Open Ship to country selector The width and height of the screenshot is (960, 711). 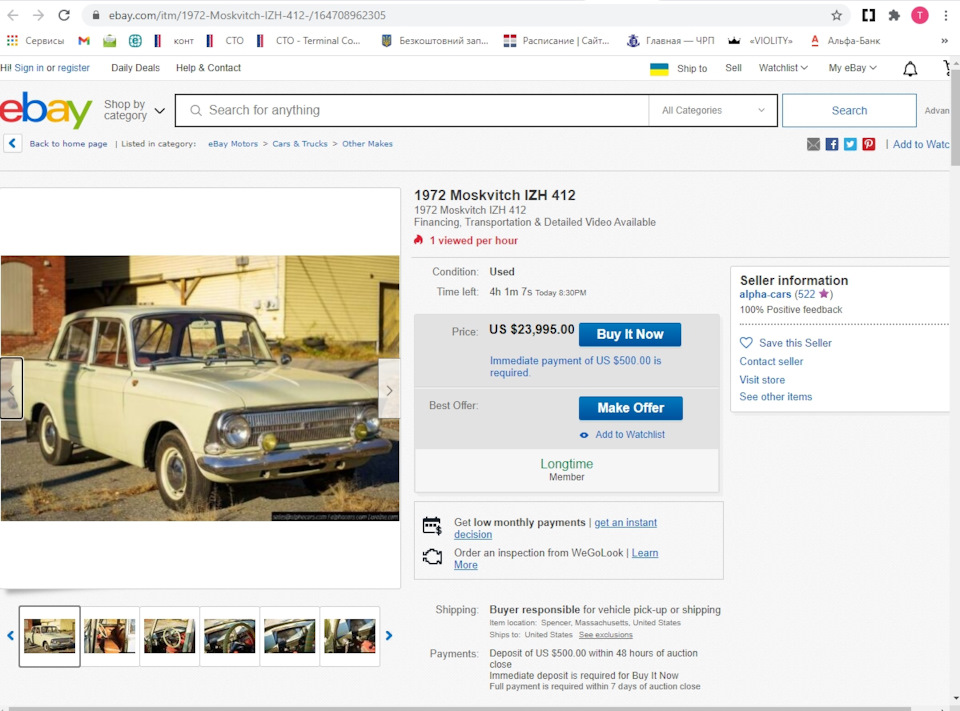(x=678, y=69)
